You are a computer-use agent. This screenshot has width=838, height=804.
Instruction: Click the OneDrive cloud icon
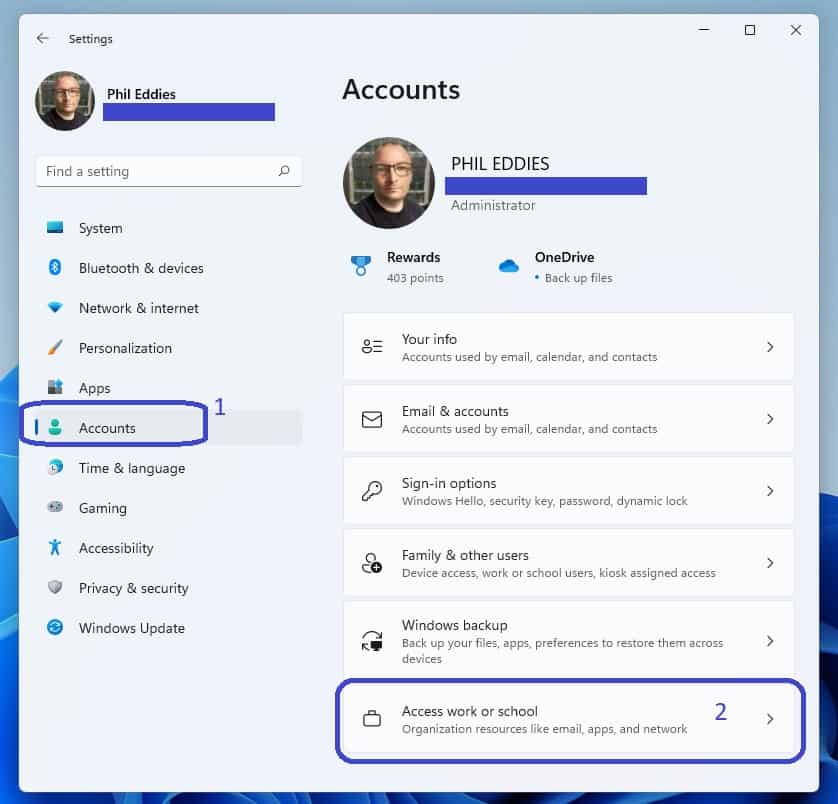(x=508, y=265)
